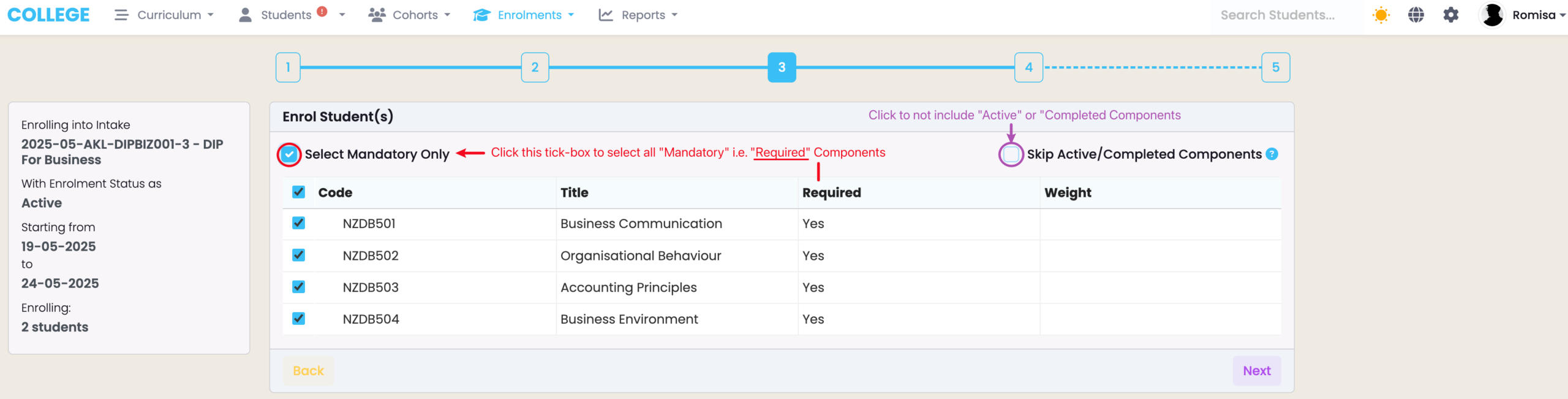Expand the Curriculum dropdown menu
The height and width of the screenshot is (399, 1568).
[164, 15]
